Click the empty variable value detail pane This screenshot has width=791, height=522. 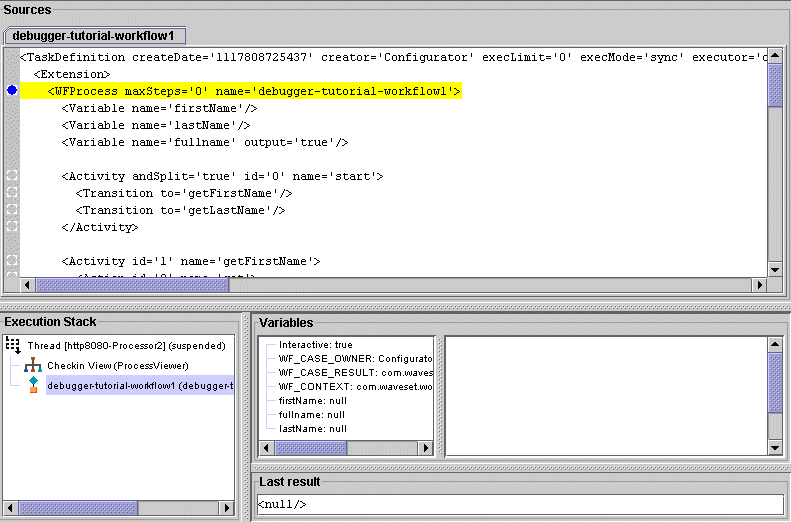tap(606, 396)
